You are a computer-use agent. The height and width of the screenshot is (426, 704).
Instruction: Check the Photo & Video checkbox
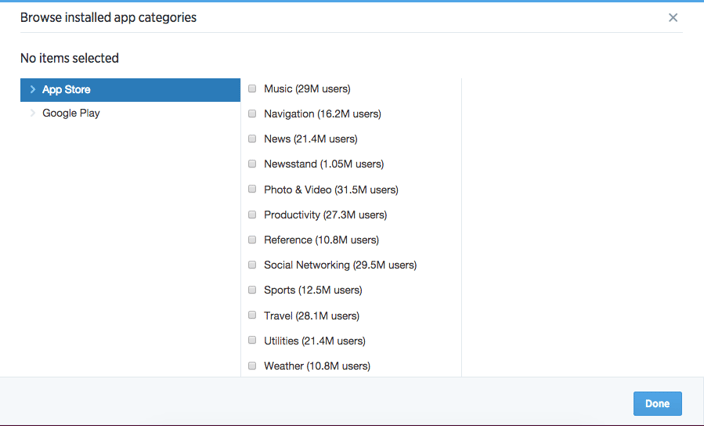(252, 189)
